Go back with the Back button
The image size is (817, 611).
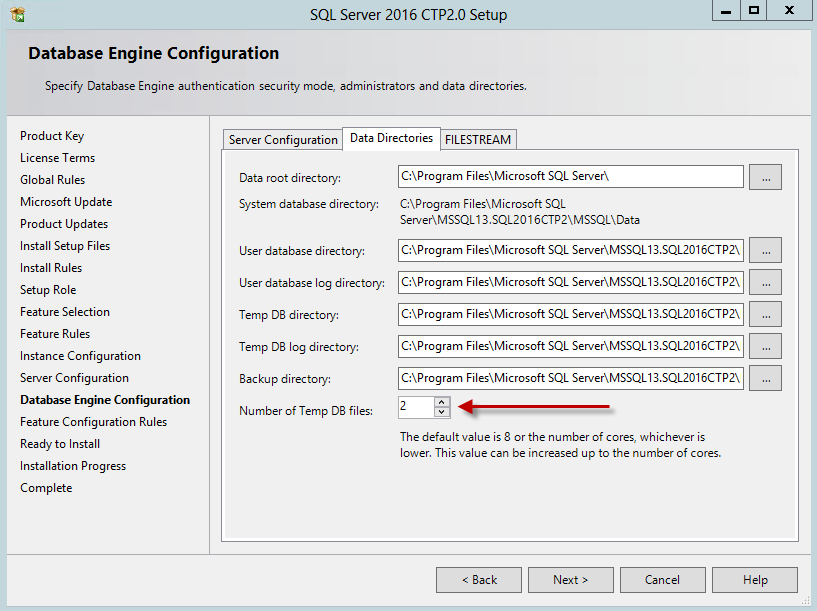coord(479,580)
